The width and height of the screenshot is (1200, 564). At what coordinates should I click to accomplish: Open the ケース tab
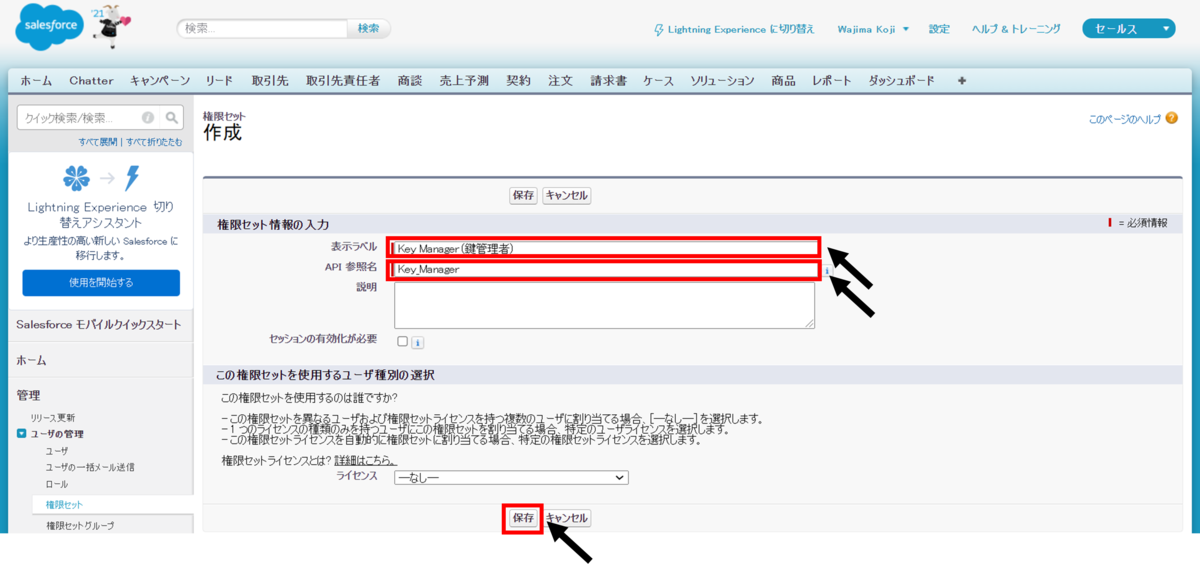(x=658, y=81)
